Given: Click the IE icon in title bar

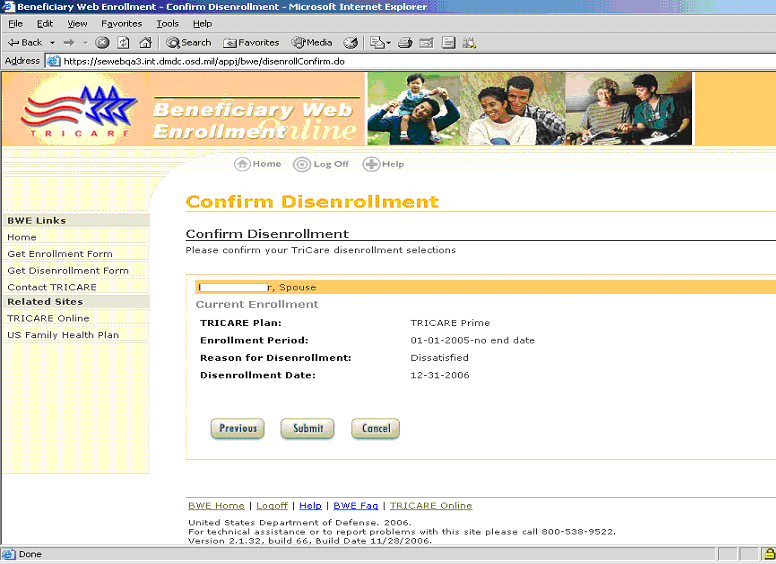Looking at the screenshot, I should coord(8,6).
